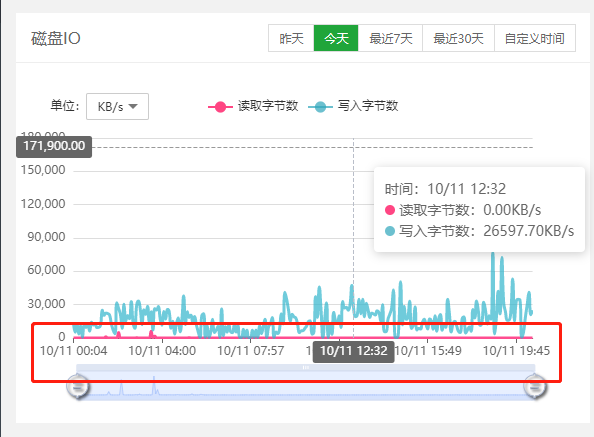Open the 最近7天 time range

[x=390, y=38]
